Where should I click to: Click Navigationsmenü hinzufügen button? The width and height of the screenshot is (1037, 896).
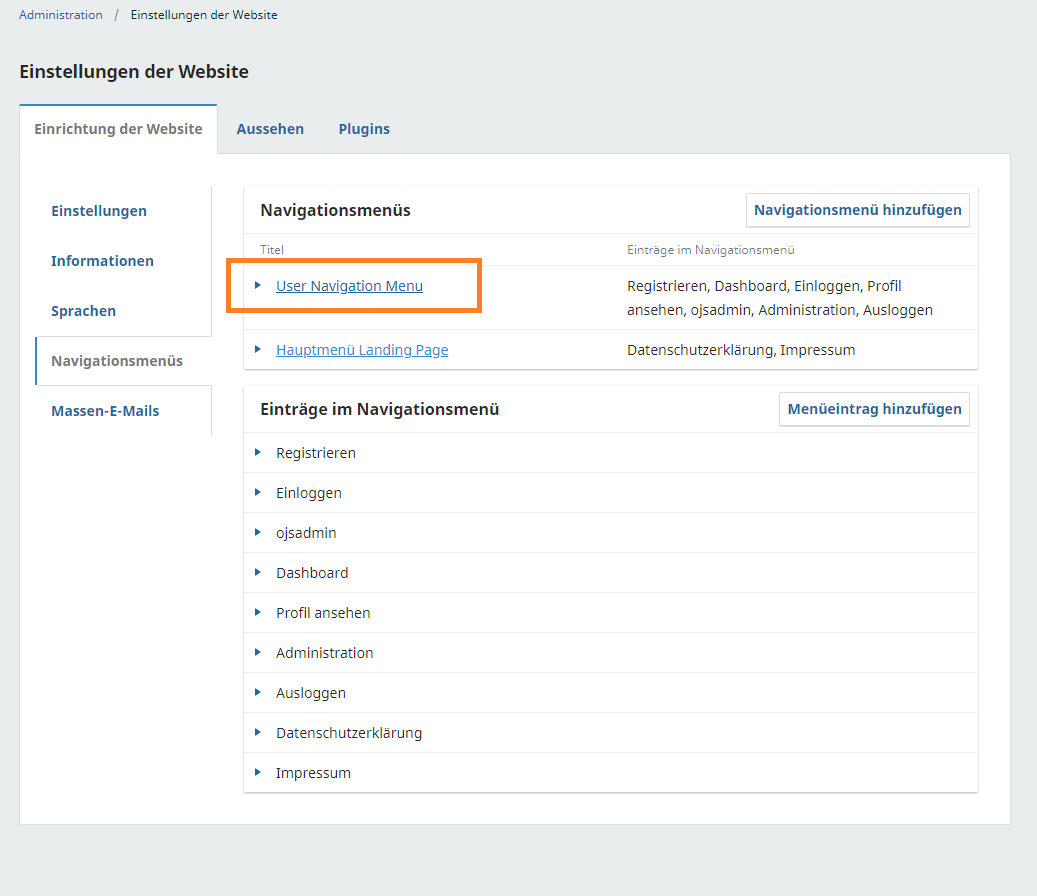point(857,210)
